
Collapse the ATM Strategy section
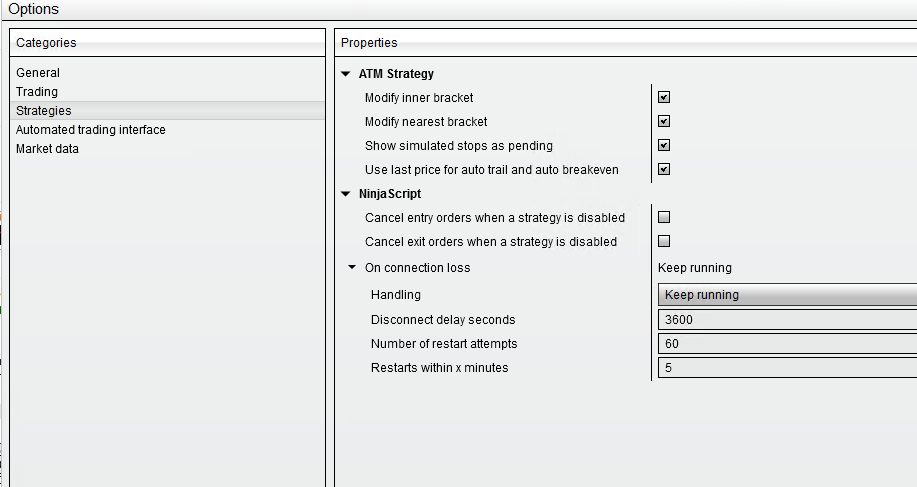pos(346,74)
